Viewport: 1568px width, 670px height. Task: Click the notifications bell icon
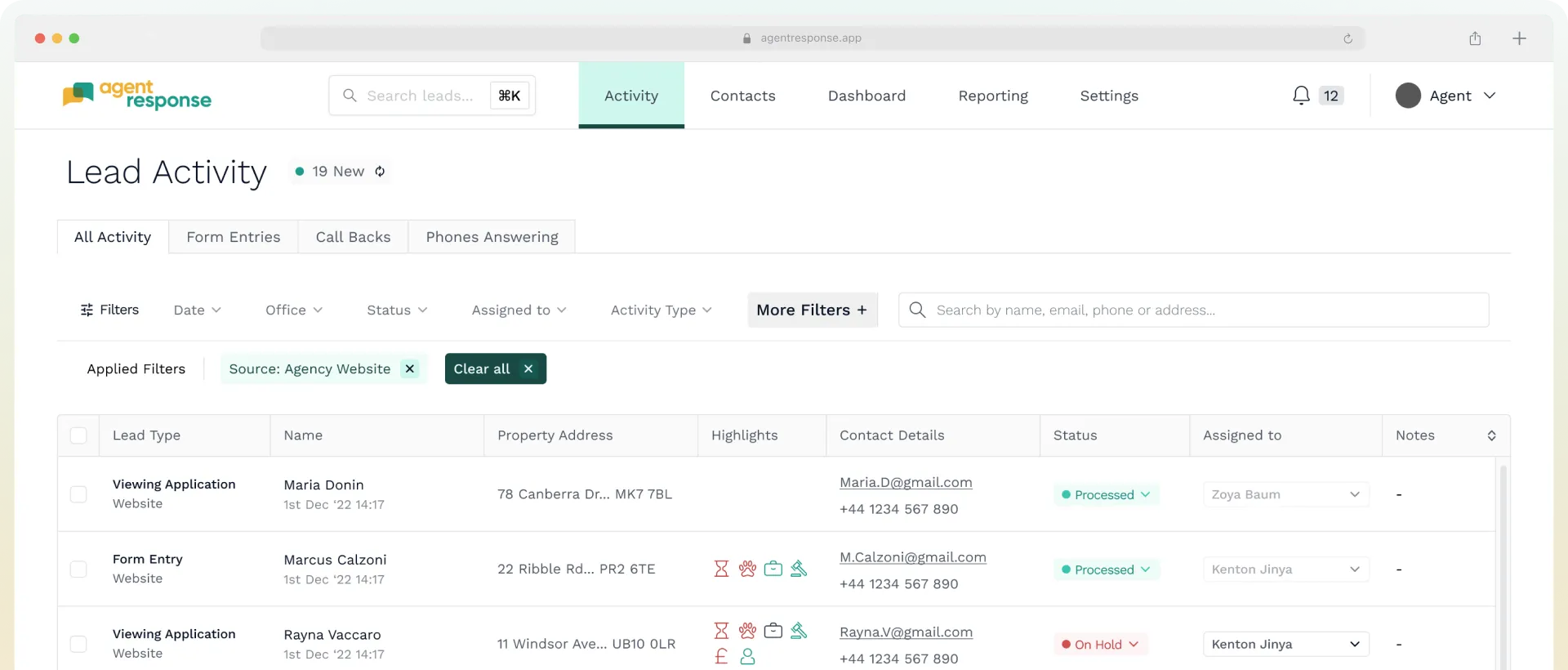point(1301,96)
